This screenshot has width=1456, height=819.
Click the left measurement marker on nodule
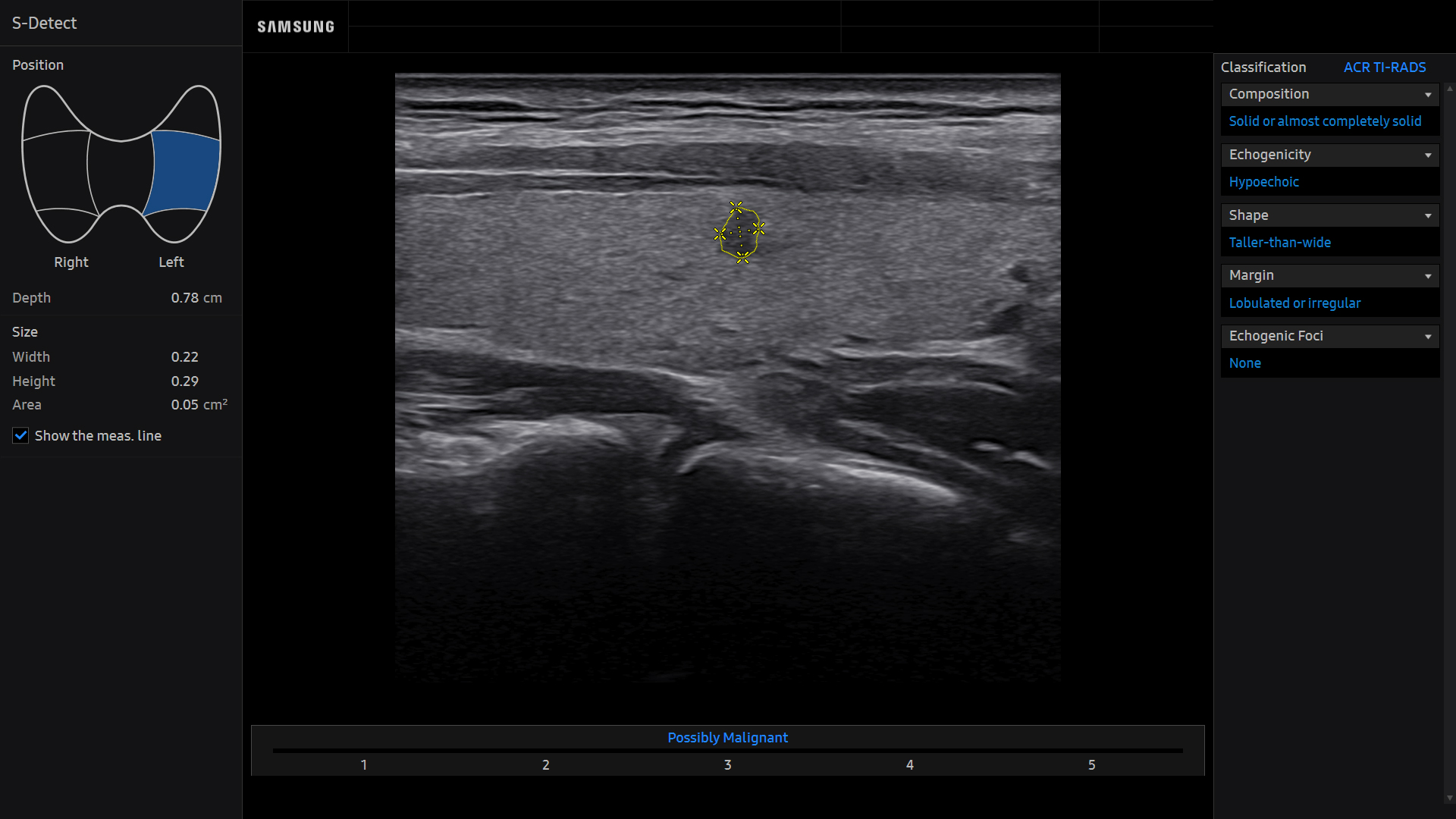tap(720, 234)
